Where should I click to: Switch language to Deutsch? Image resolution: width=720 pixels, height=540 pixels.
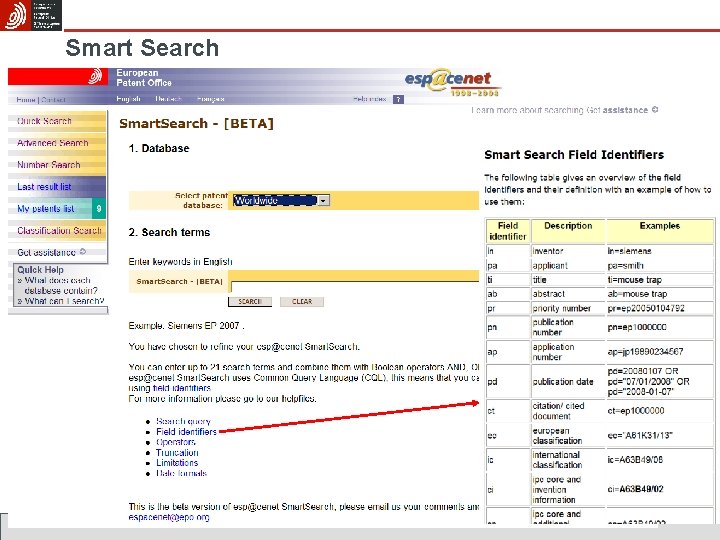coord(168,99)
